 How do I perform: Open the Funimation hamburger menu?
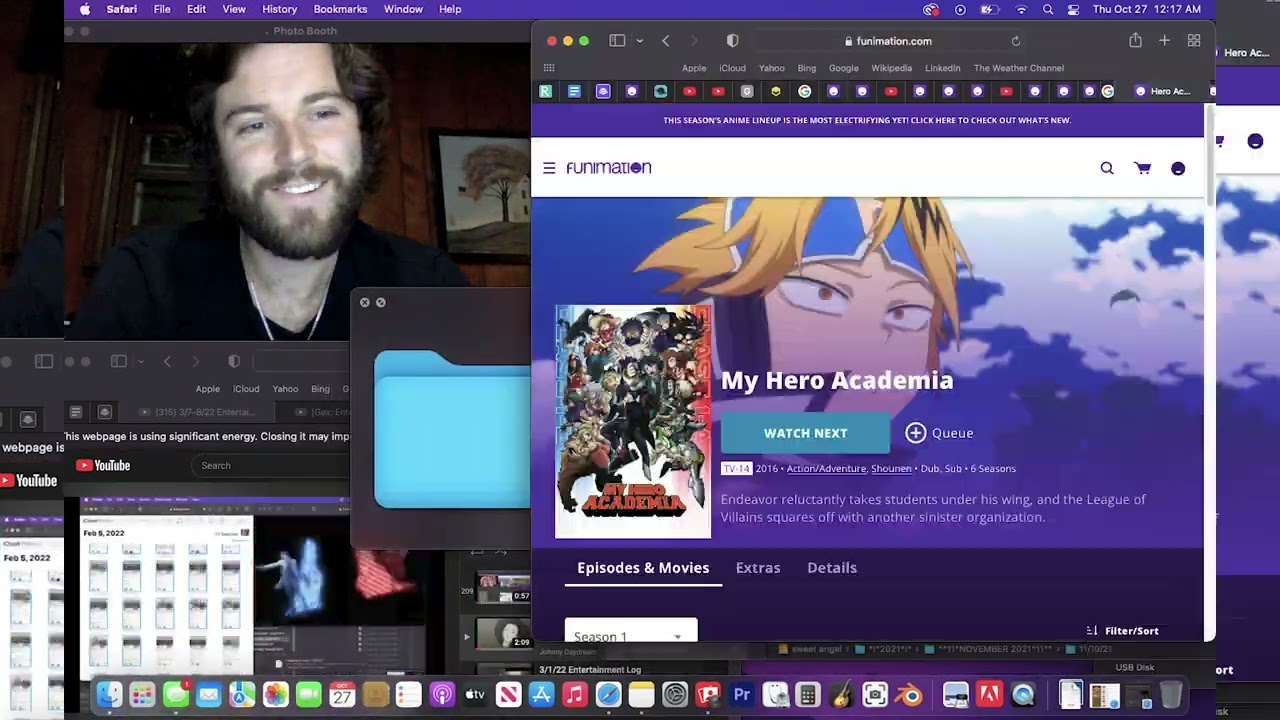549,168
